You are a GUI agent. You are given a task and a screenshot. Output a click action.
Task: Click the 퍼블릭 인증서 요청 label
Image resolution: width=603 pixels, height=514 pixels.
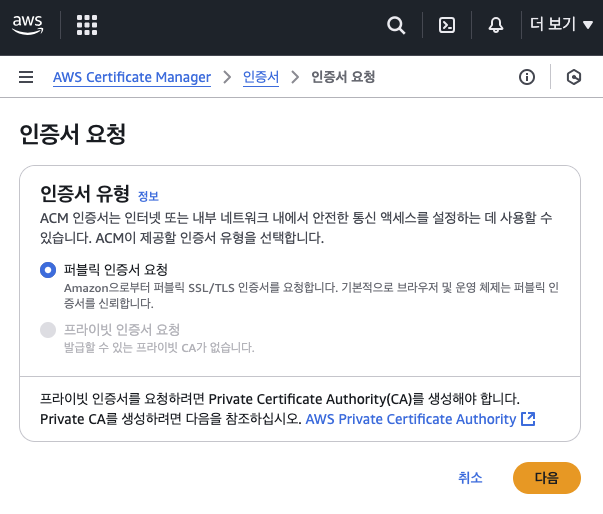tap(116, 269)
